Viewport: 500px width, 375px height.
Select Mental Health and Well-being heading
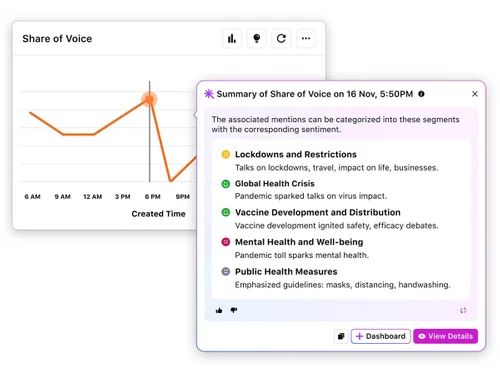point(299,242)
